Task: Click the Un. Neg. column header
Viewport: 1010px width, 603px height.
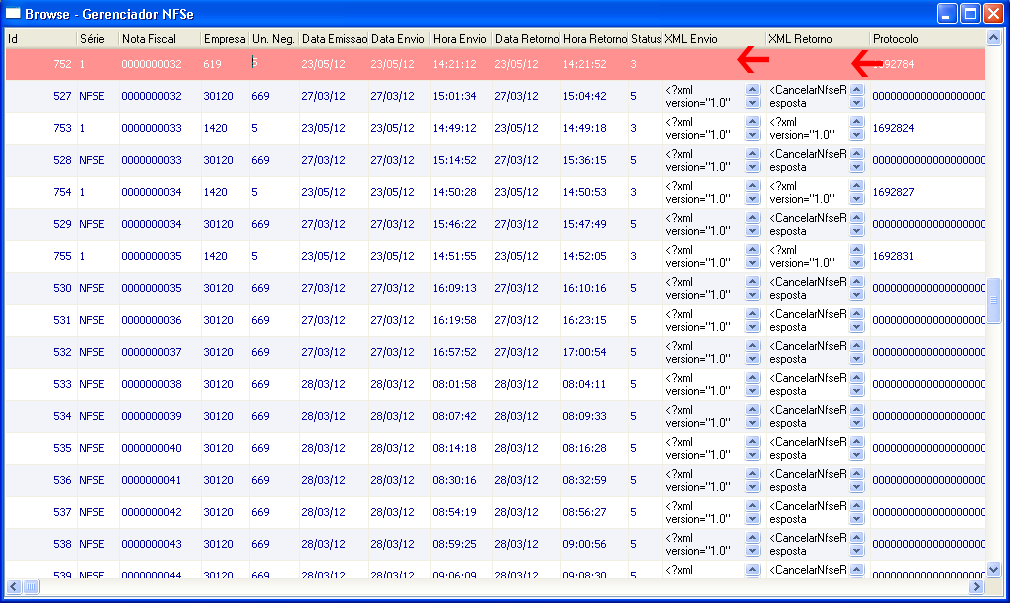Action: [274, 39]
